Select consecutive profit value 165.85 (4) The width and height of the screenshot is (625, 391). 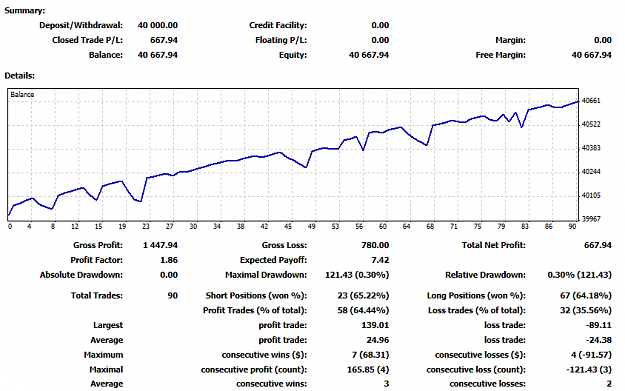pos(368,370)
